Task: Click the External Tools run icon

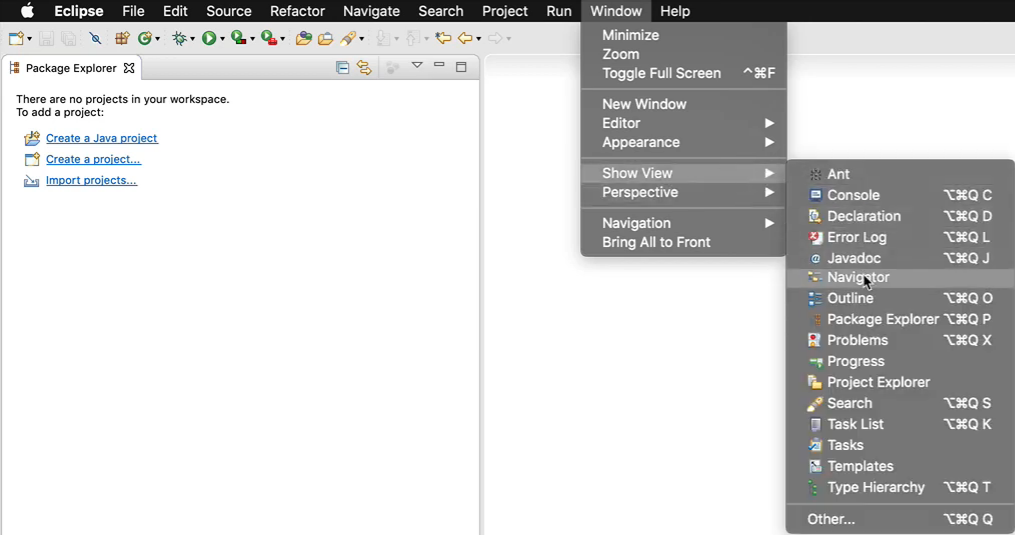Action: pos(269,38)
